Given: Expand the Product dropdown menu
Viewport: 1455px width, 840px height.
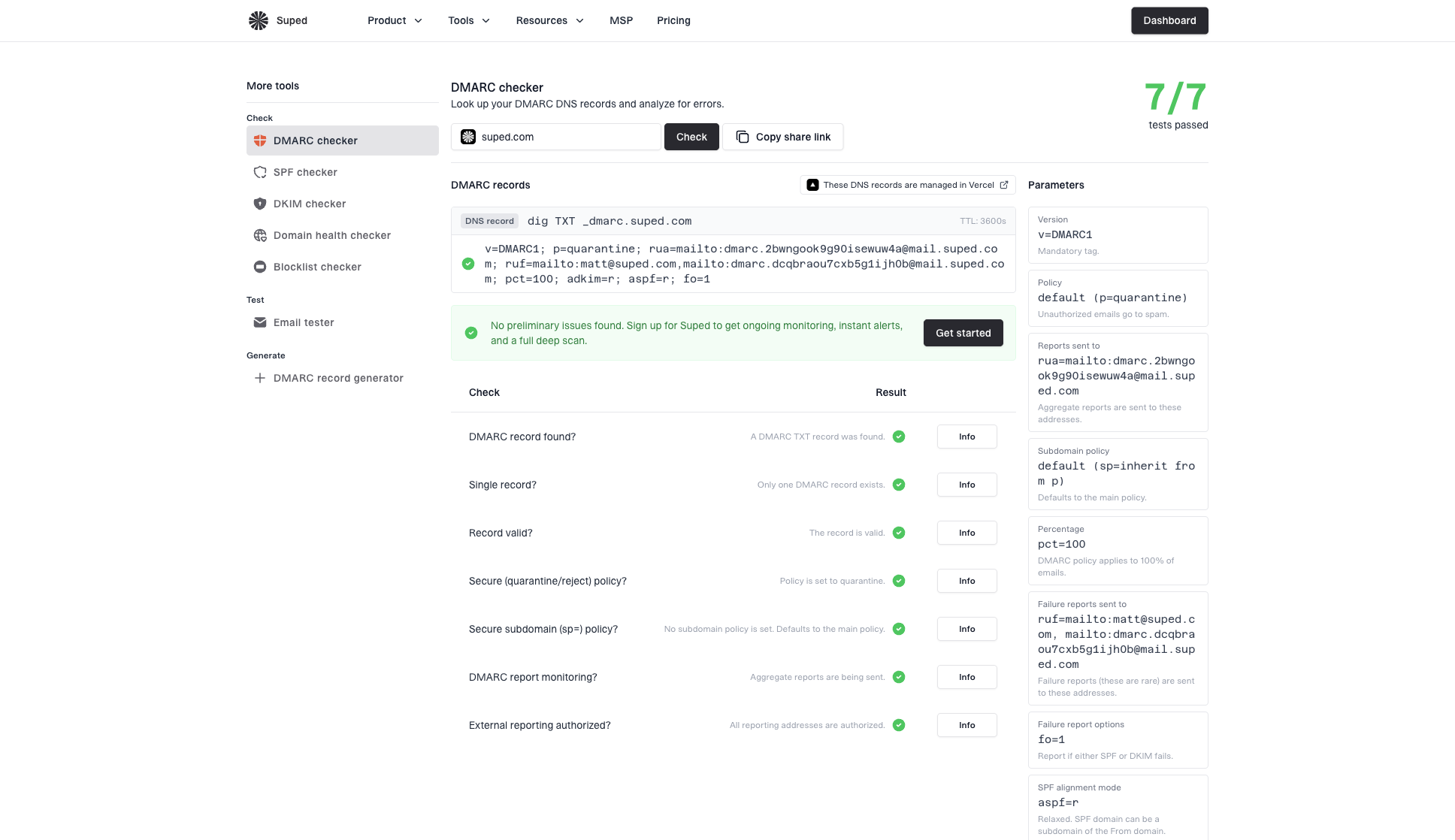Looking at the screenshot, I should (395, 20).
